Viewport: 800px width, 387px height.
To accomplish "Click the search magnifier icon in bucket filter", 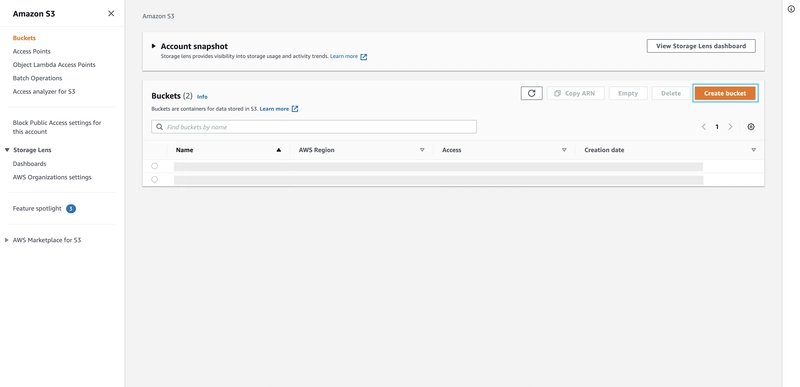I will pos(160,127).
